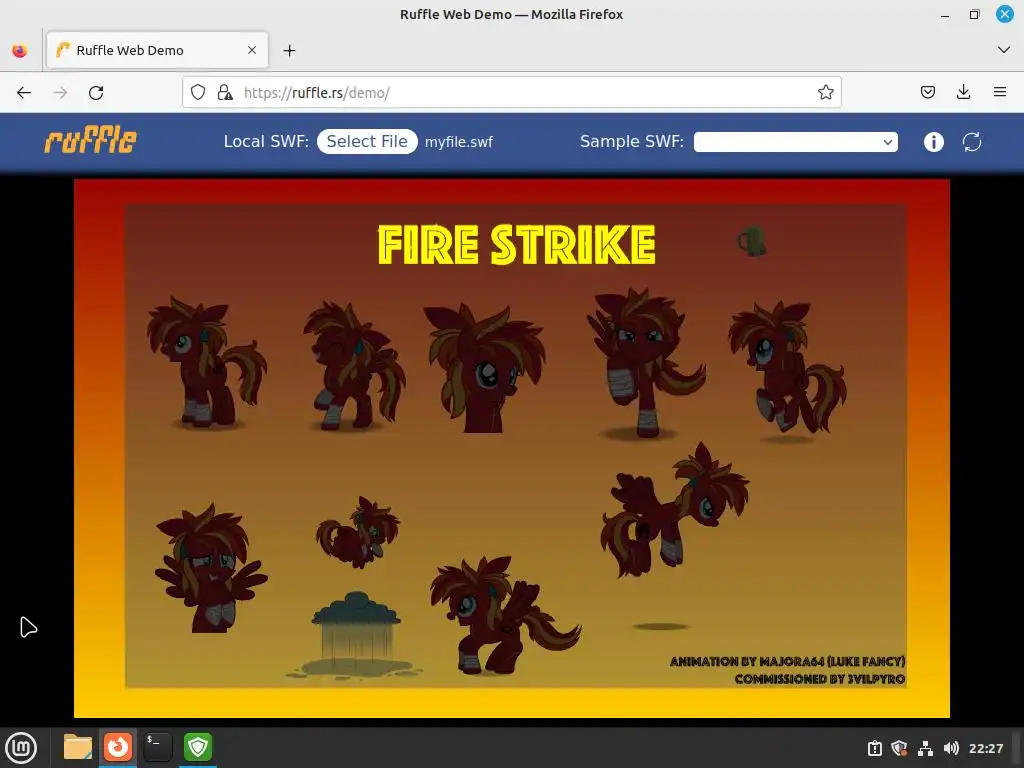Click the Firefox View icon
The image size is (1024, 768).
click(x=20, y=50)
